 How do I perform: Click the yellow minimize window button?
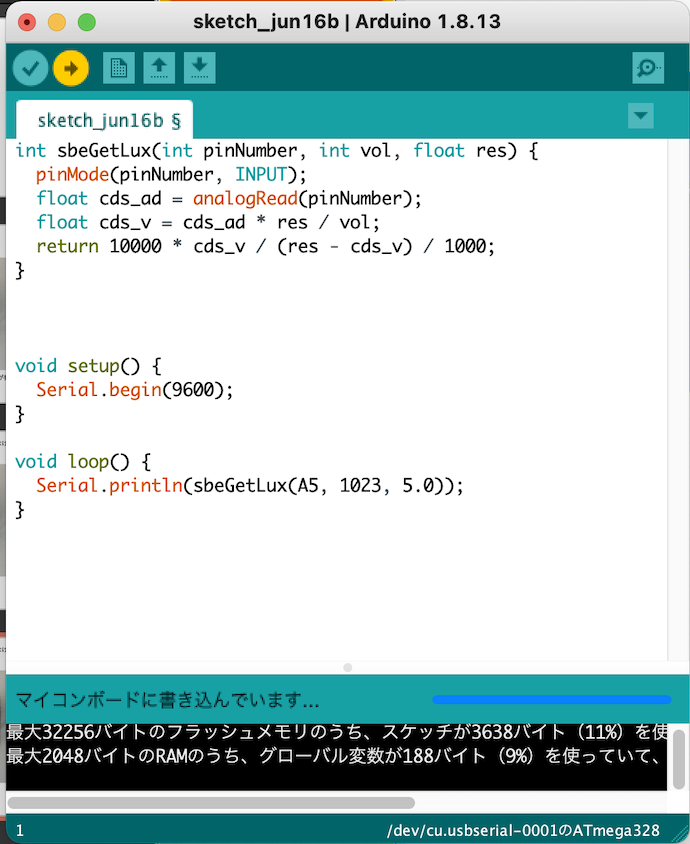click(x=57, y=22)
